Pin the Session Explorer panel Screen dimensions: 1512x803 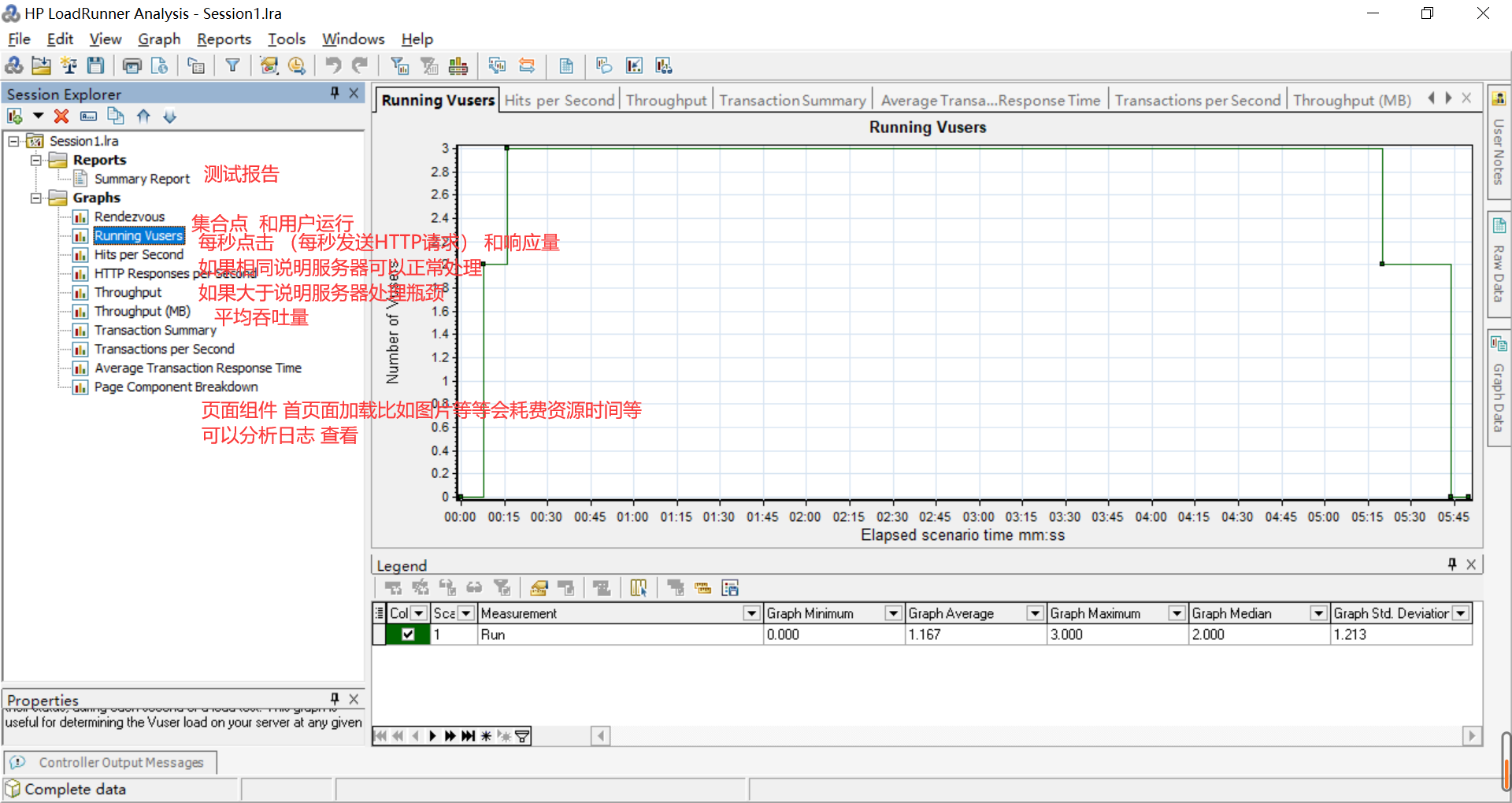pos(335,93)
